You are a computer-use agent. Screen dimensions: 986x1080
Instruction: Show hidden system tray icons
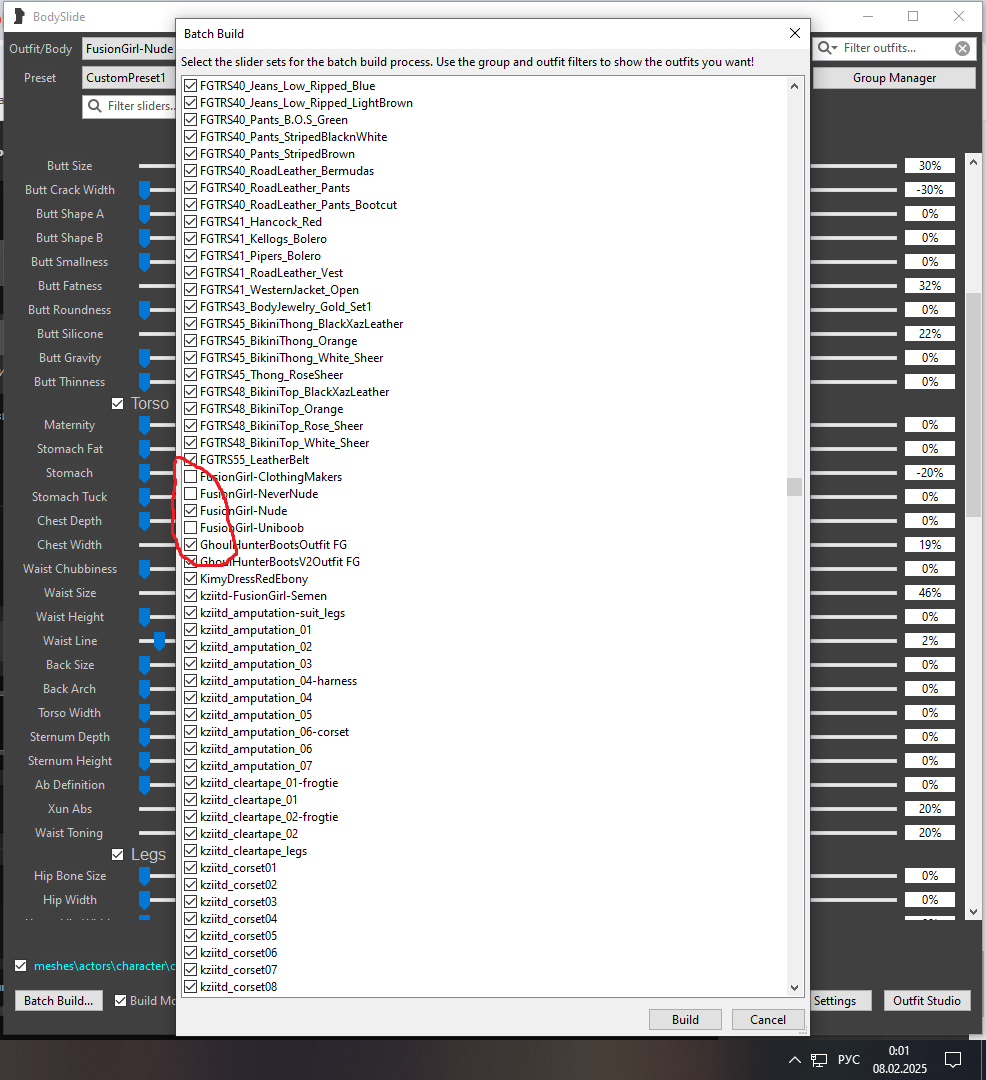[x=795, y=1060]
